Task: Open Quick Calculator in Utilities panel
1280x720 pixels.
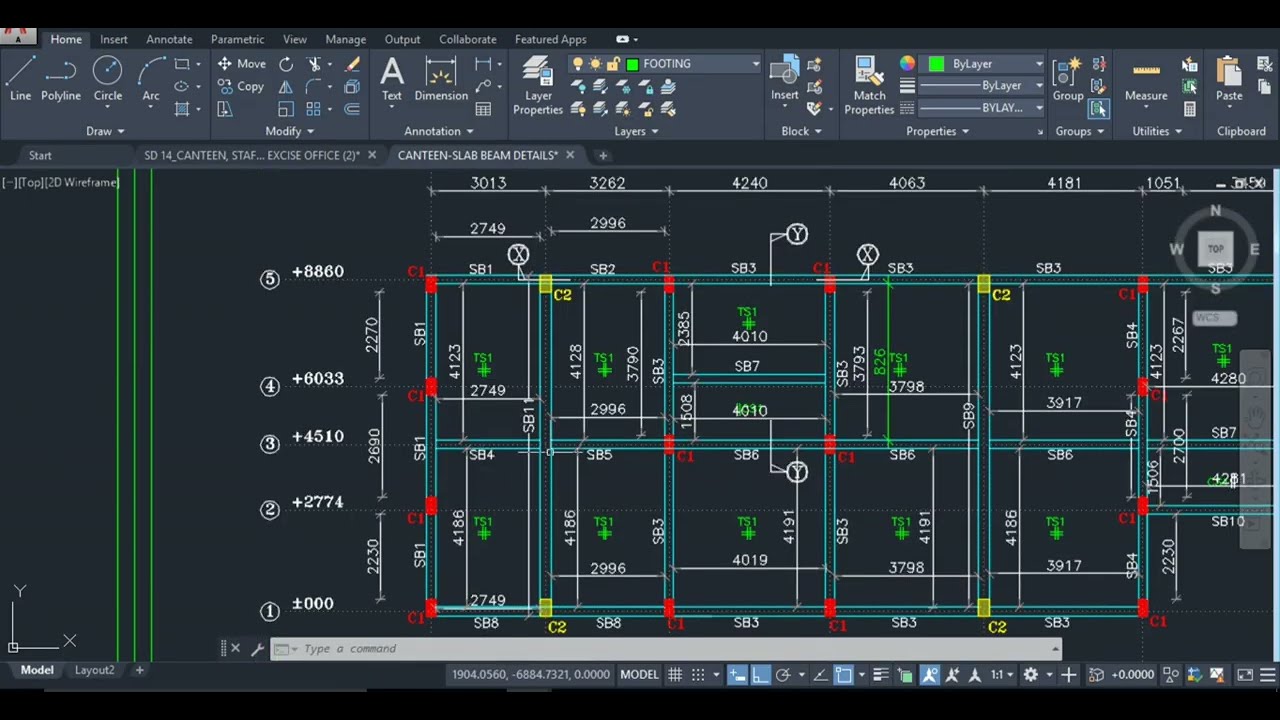Action: pyautogui.click(x=1189, y=109)
